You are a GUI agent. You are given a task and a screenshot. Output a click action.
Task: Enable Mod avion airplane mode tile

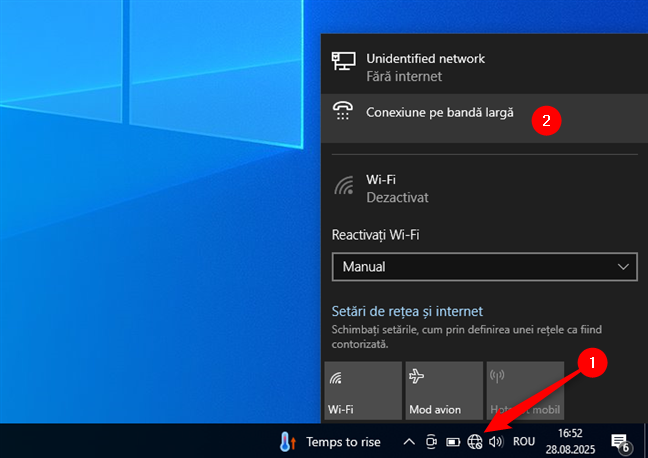tap(441, 391)
